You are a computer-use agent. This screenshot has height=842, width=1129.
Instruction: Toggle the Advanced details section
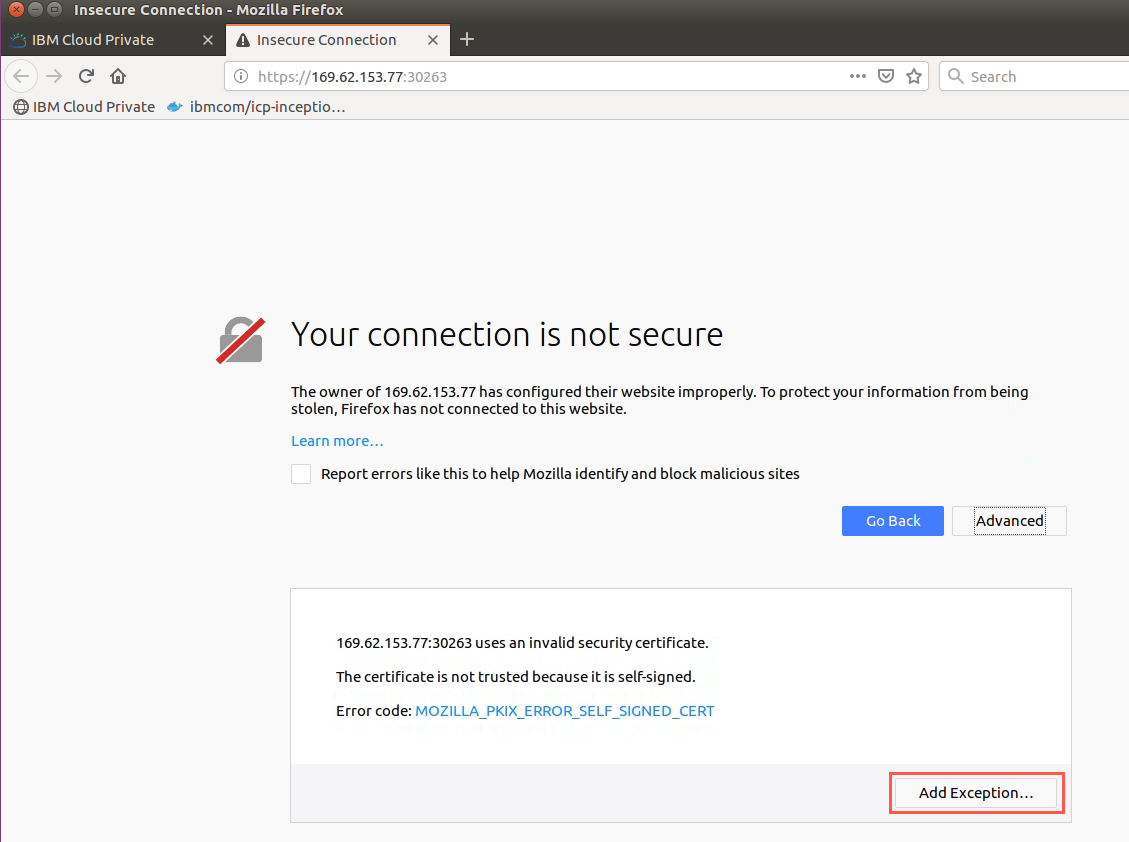(x=1009, y=521)
